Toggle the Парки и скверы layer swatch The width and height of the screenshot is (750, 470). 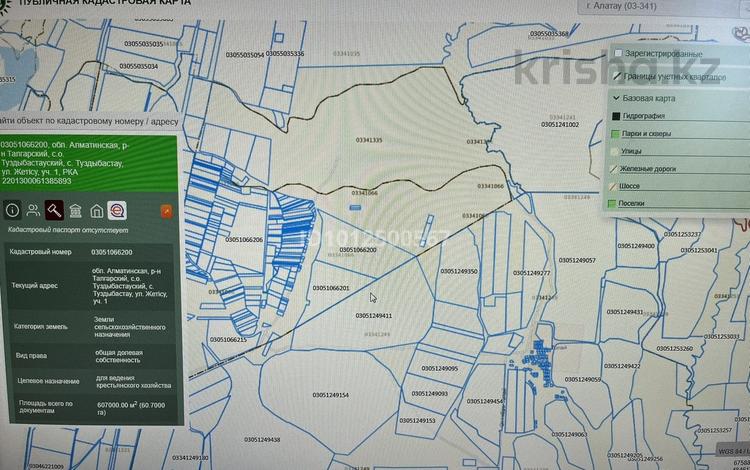pyautogui.click(x=615, y=133)
